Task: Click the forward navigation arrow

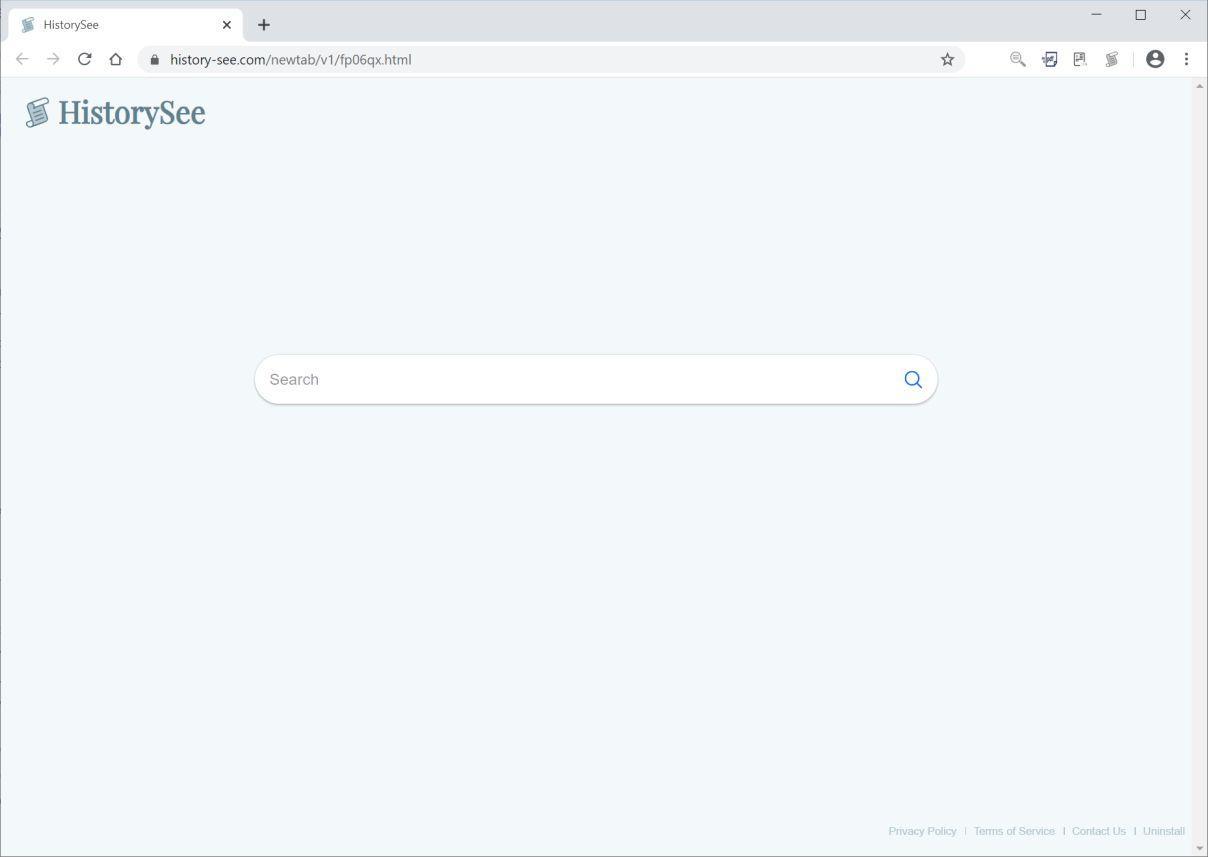Action: pyautogui.click(x=53, y=59)
